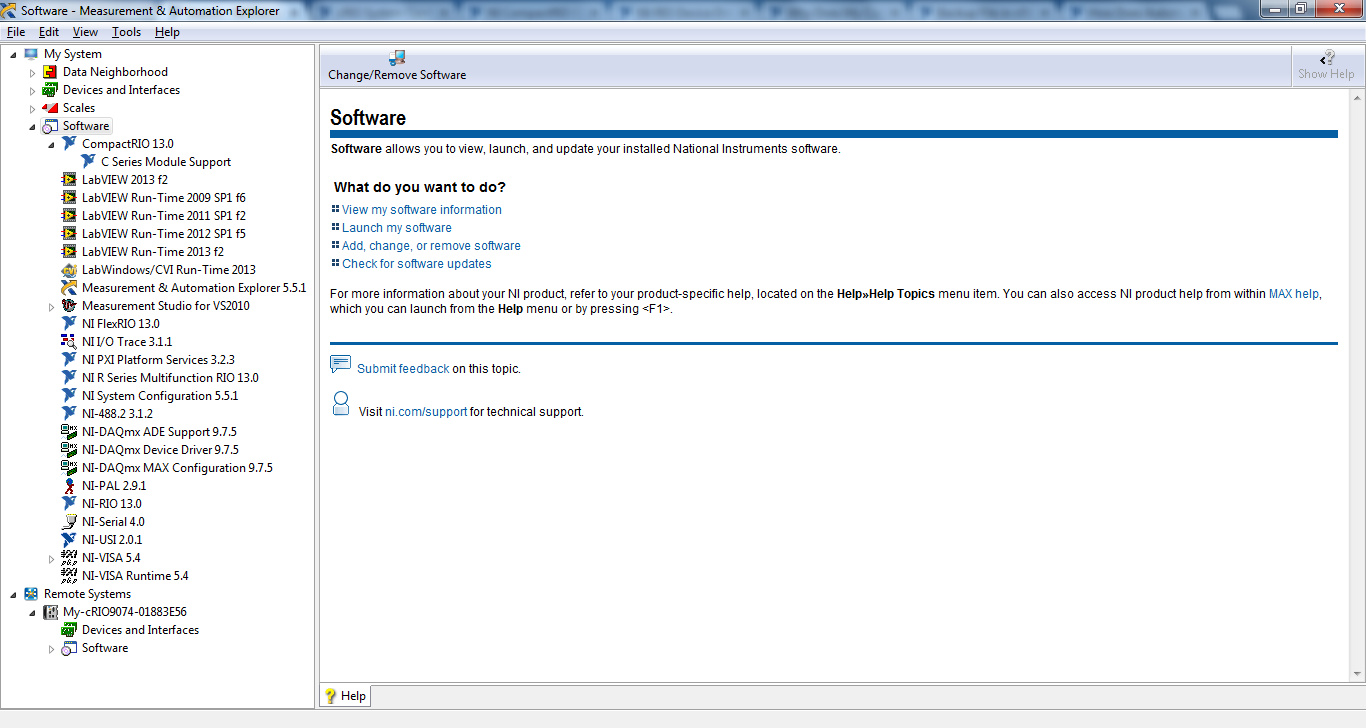Screen dimensions: 1366x728
Task: Click the Data Neighborhood icon
Action: pos(50,72)
